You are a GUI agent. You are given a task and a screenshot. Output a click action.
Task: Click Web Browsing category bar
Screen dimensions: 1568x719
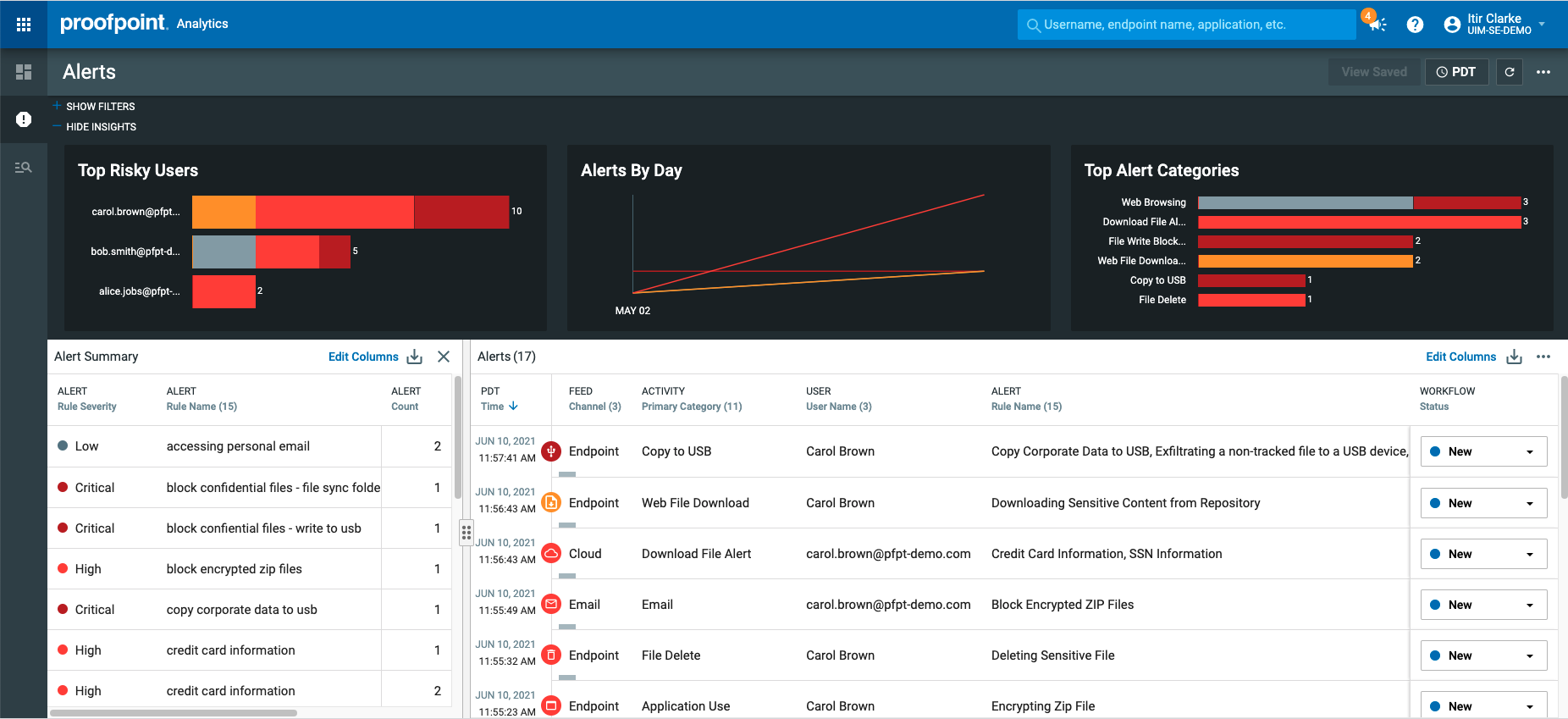[1359, 202]
